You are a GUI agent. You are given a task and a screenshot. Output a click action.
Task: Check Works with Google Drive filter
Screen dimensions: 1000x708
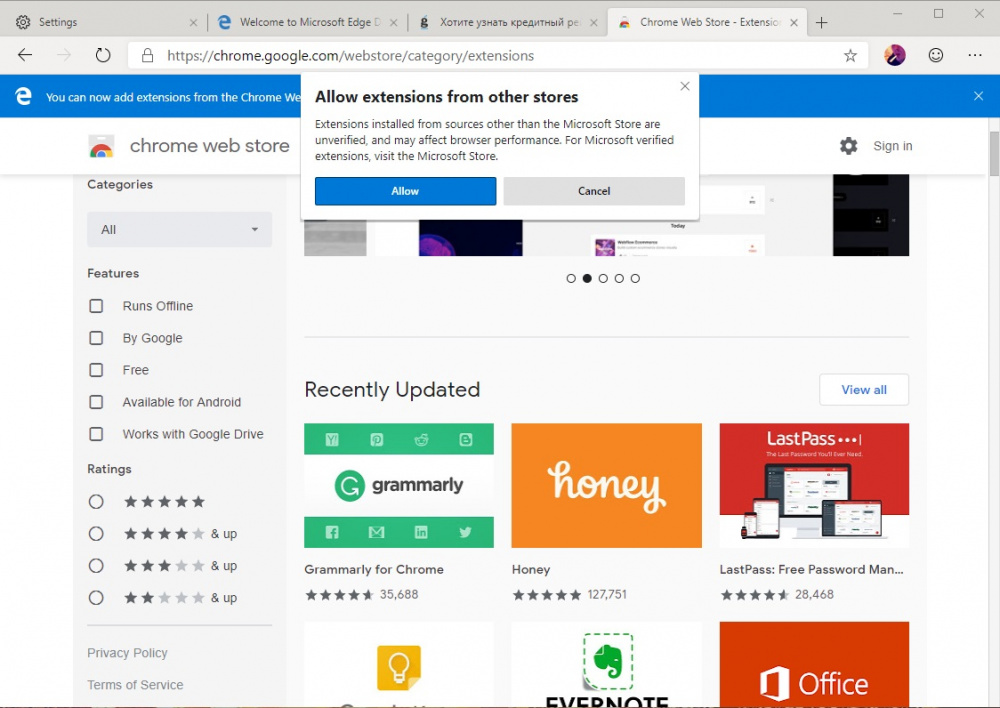[x=96, y=434]
